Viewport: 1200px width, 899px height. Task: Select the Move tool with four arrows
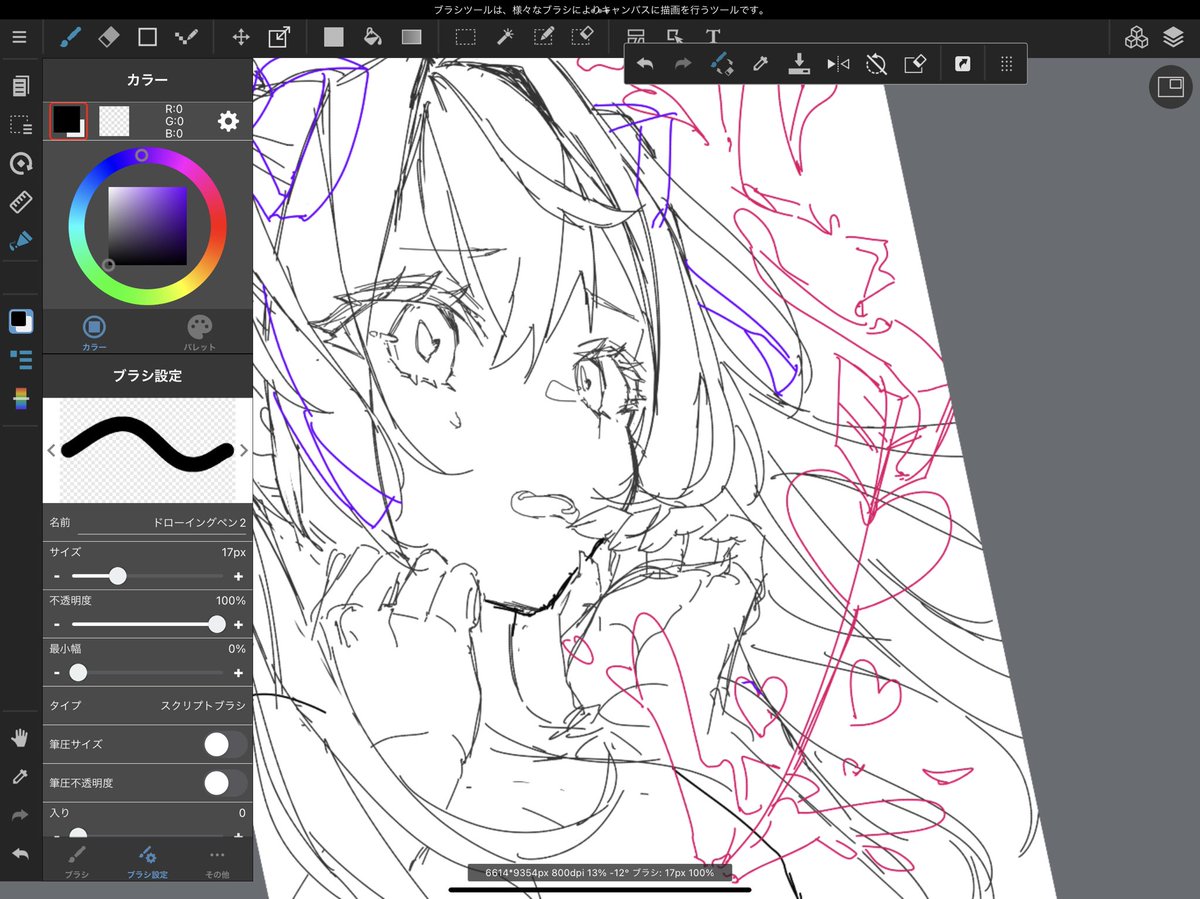click(241, 37)
